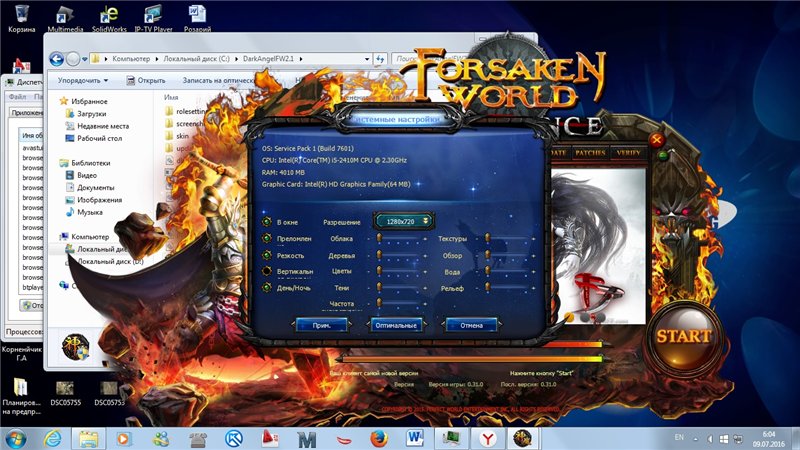Open the Multimedia desktop shortcut
Screen dimensions: 800x450
tap(65, 19)
